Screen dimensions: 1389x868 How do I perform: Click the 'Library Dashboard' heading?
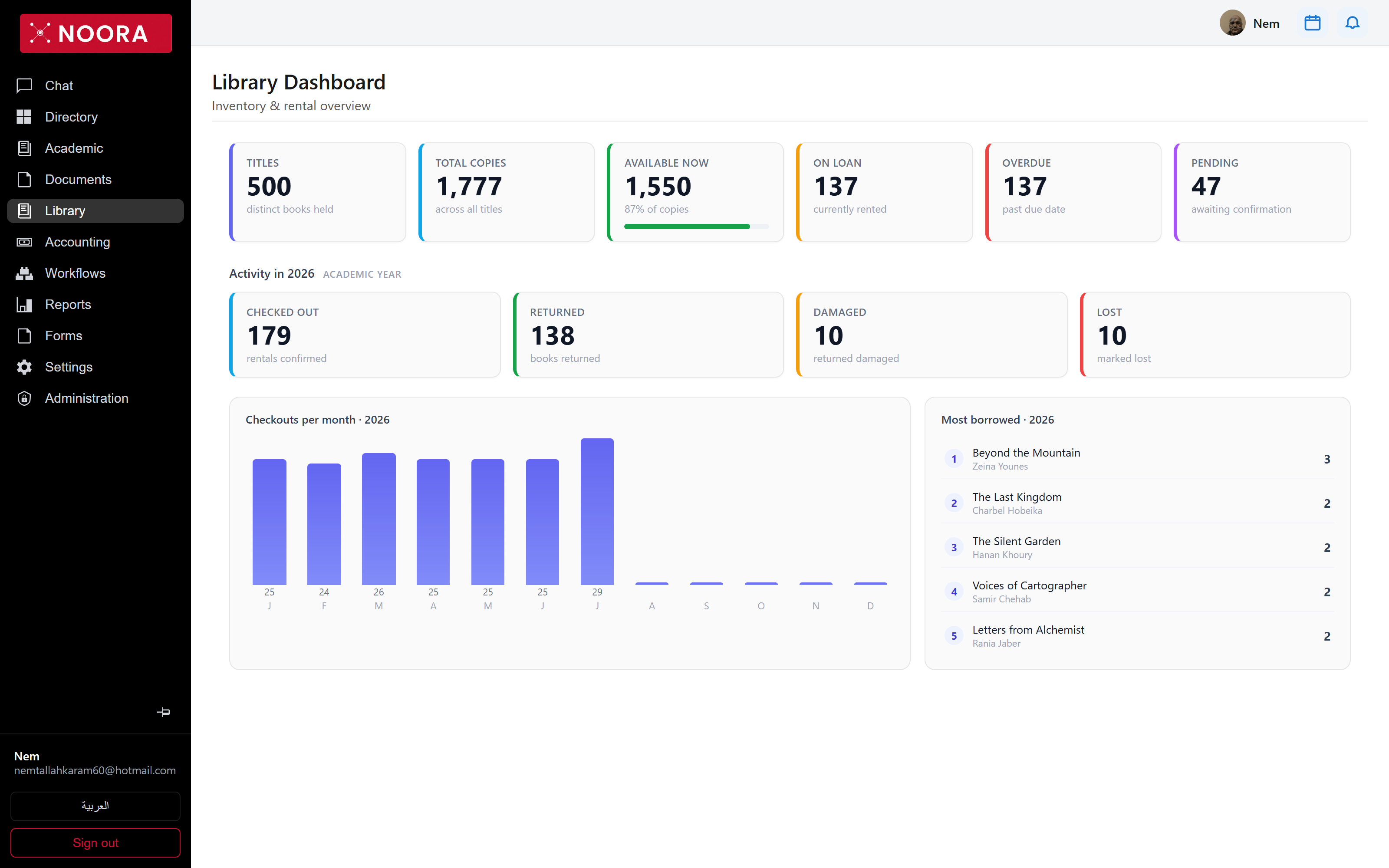coord(299,82)
